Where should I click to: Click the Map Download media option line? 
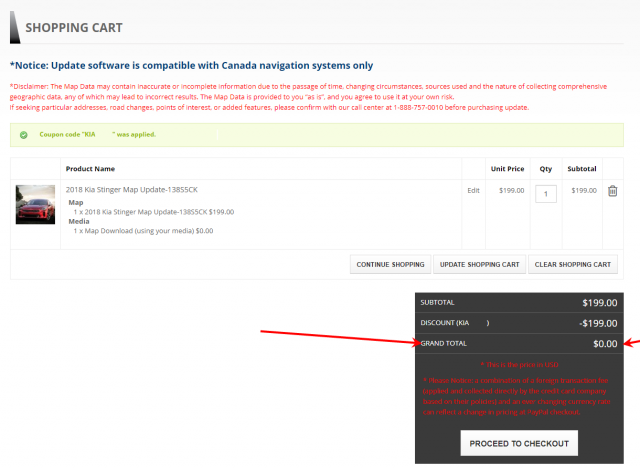142,231
